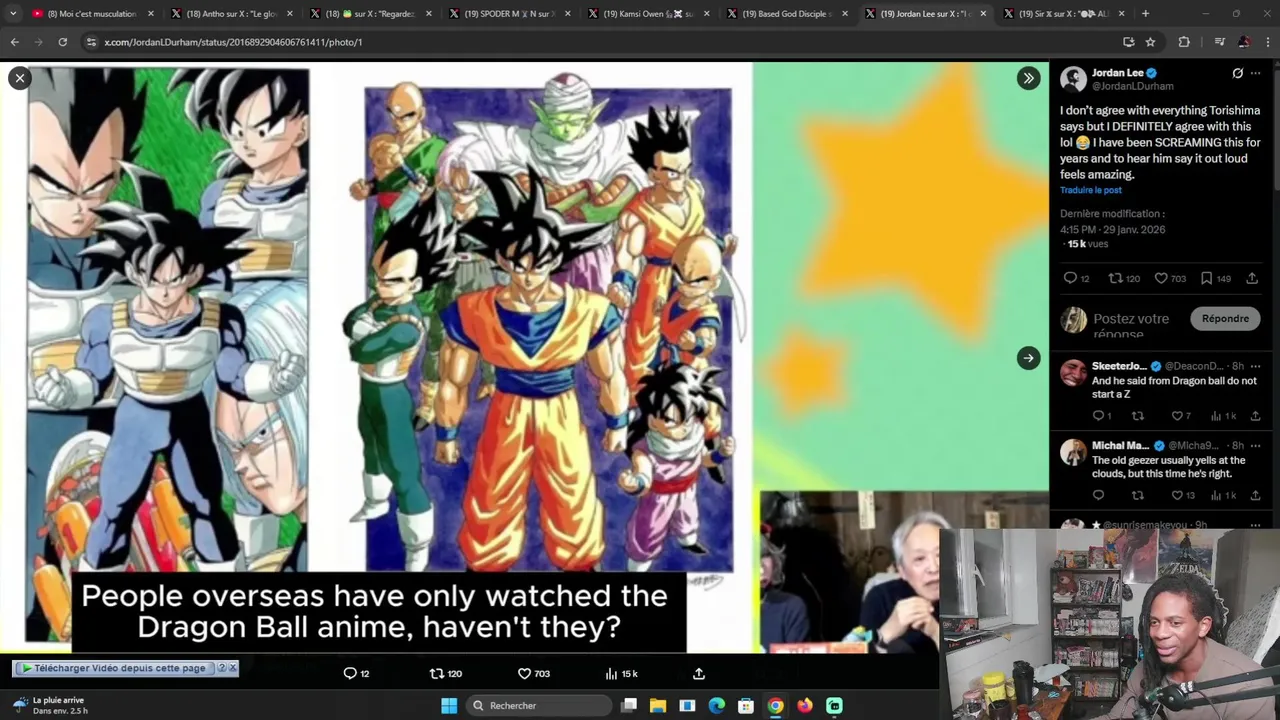Open Firefox from taskbar
This screenshot has width=1280, height=720.
(x=805, y=706)
